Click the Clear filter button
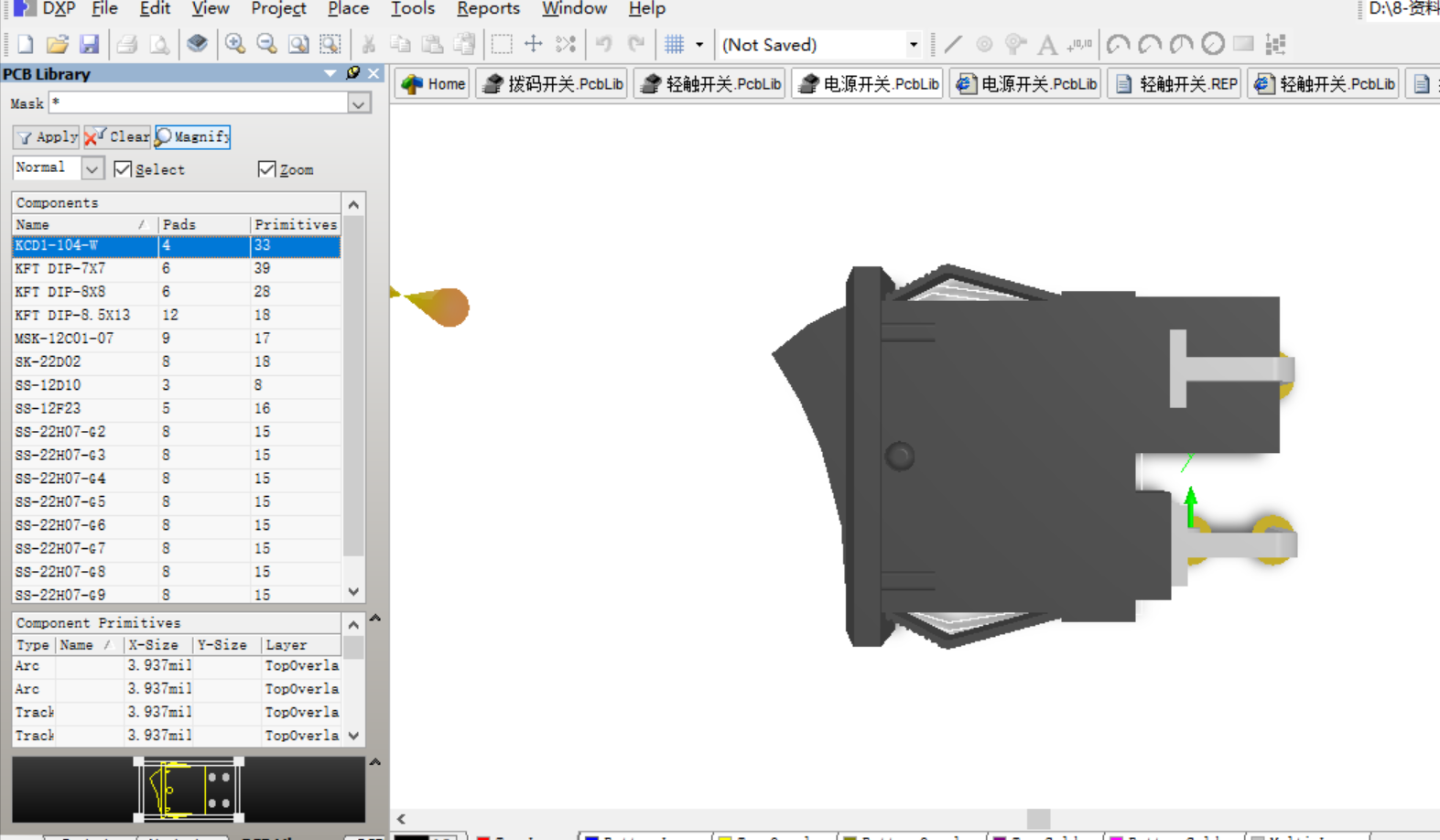The height and width of the screenshot is (840, 1440). 117,136
